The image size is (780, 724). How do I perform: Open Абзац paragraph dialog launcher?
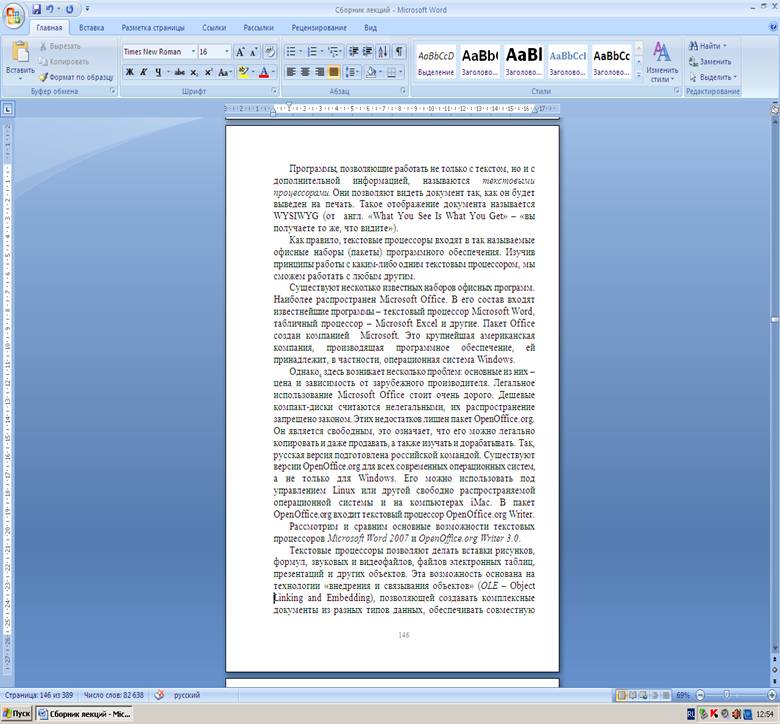point(403,91)
